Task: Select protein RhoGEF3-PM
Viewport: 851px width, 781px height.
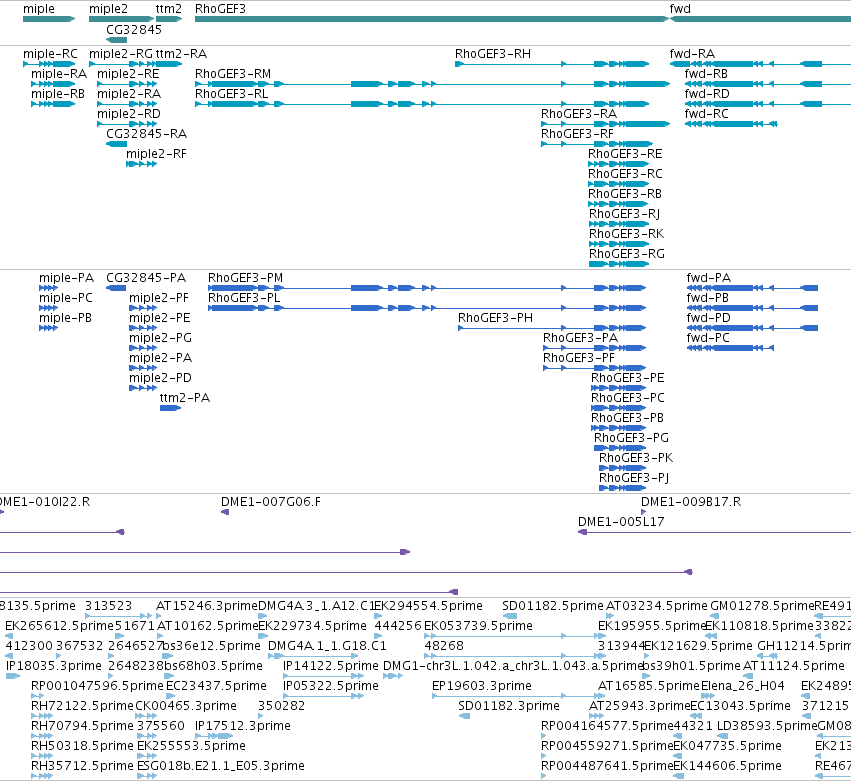Action: coord(427,288)
